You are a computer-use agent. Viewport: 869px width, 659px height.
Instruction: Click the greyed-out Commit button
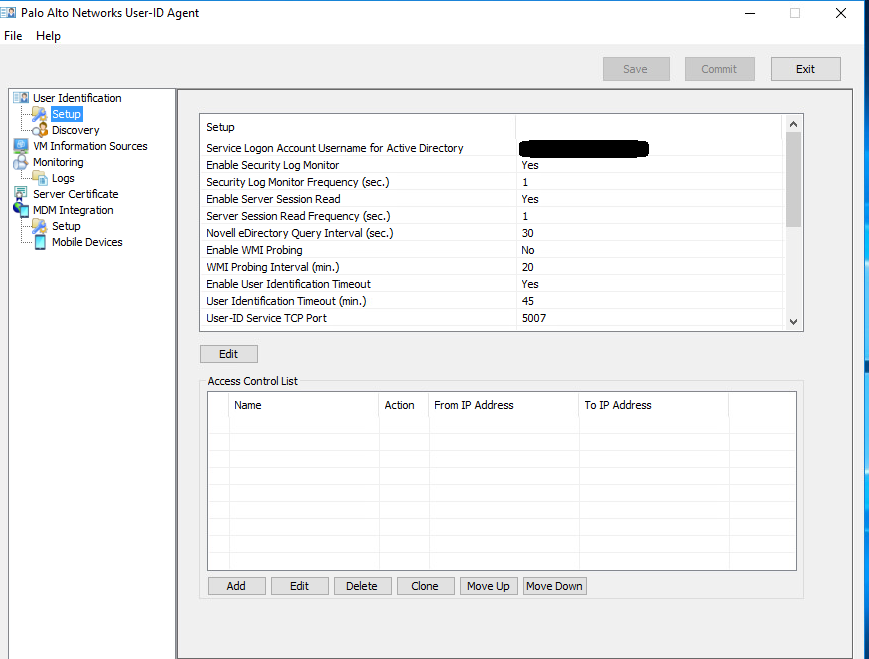[x=719, y=69]
